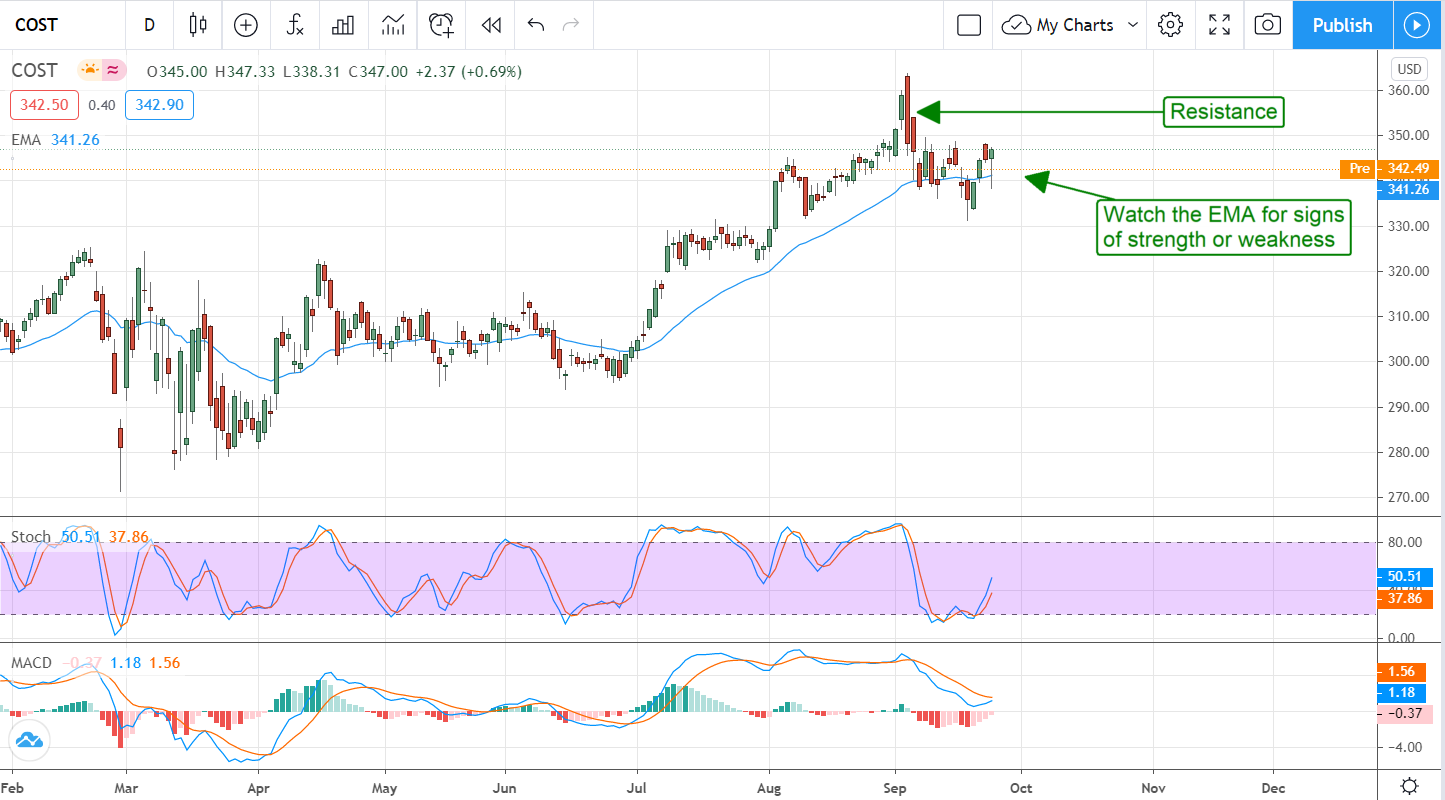Open price scale settings gear at bottom right

pos(1409,785)
